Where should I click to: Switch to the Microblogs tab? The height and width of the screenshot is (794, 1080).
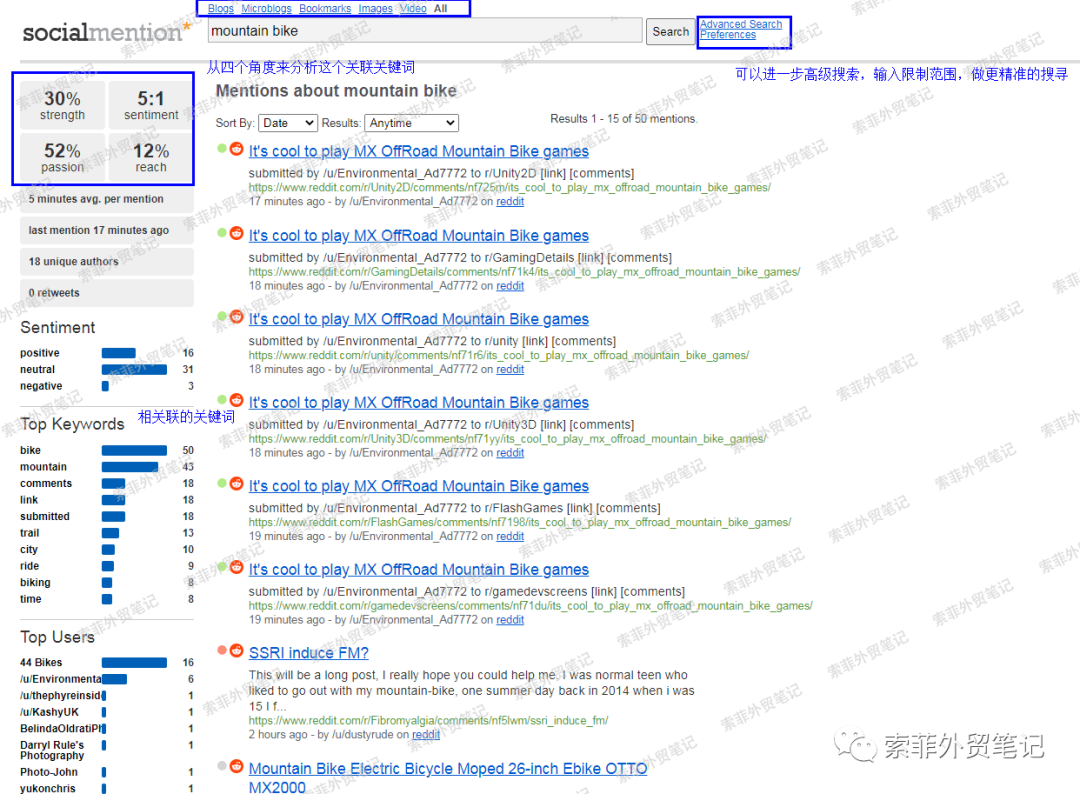pos(266,8)
